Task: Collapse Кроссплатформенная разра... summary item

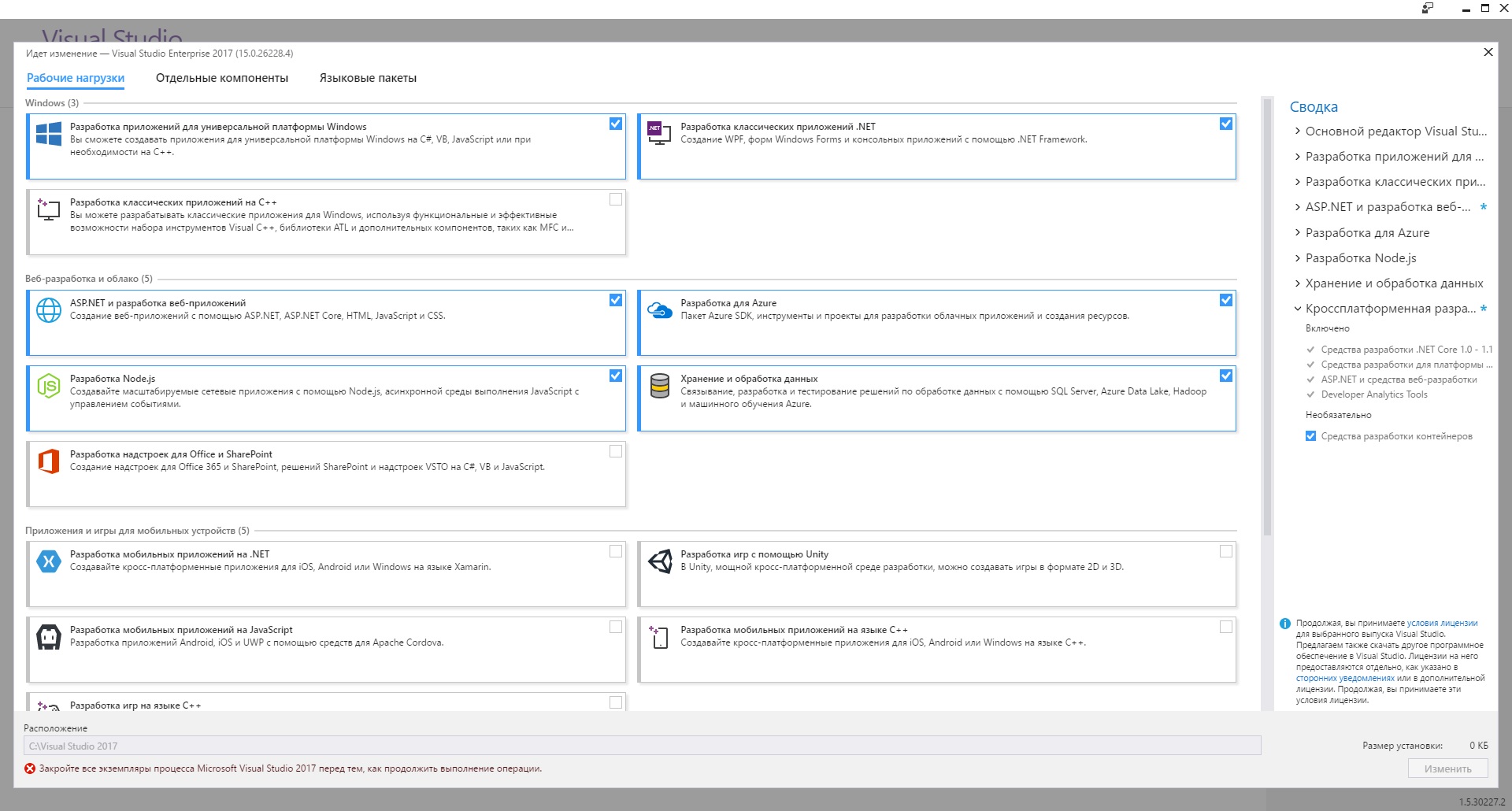Action: (1298, 309)
